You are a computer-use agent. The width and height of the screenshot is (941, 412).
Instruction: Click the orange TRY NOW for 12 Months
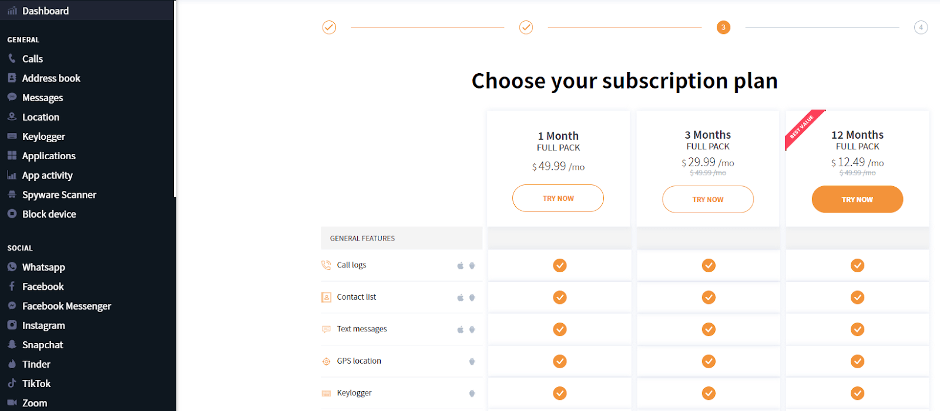point(858,199)
